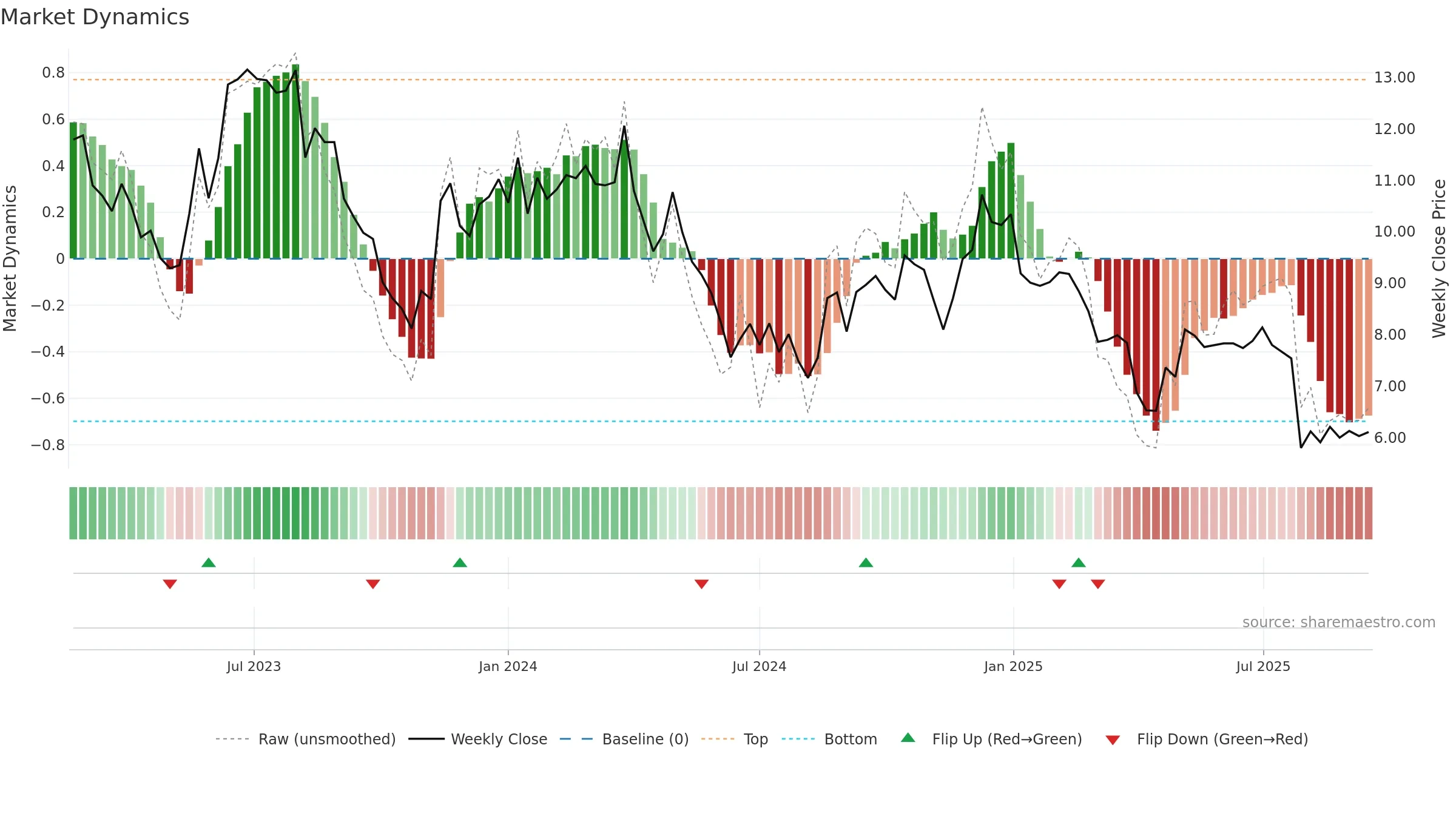Click the vertical Market Dynamics axis title
Viewport: 1456px width, 819px height.
(10, 258)
